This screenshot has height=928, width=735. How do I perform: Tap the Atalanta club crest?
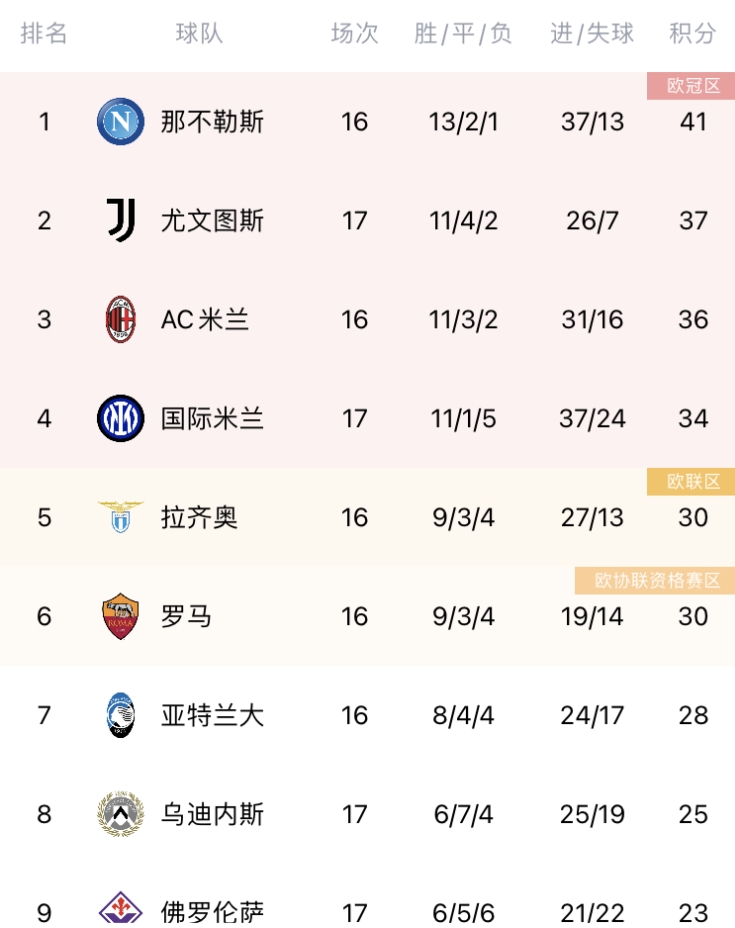[121, 715]
